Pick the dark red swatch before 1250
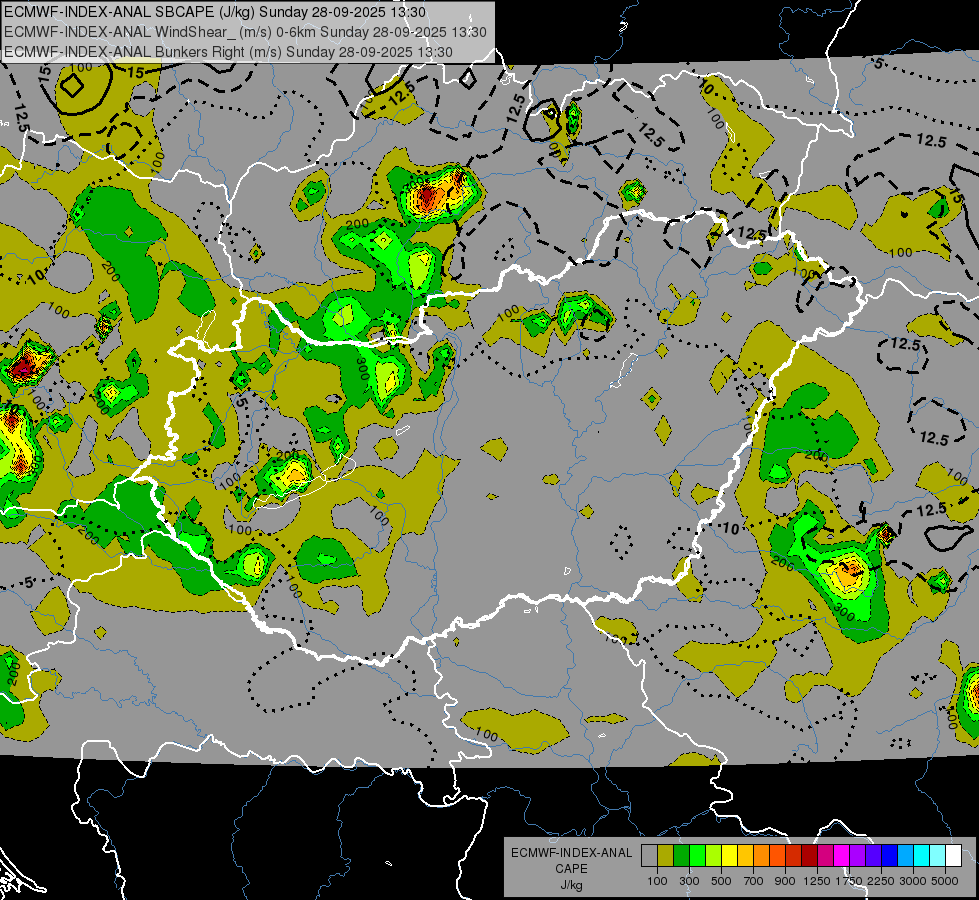979x900 pixels. click(x=810, y=856)
